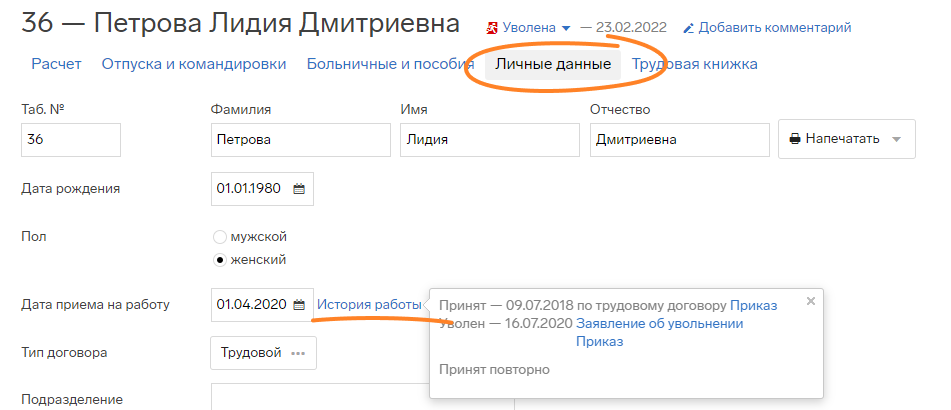Open Больничные и пособия tab
The width and height of the screenshot is (951, 410).
pos(391,64)
